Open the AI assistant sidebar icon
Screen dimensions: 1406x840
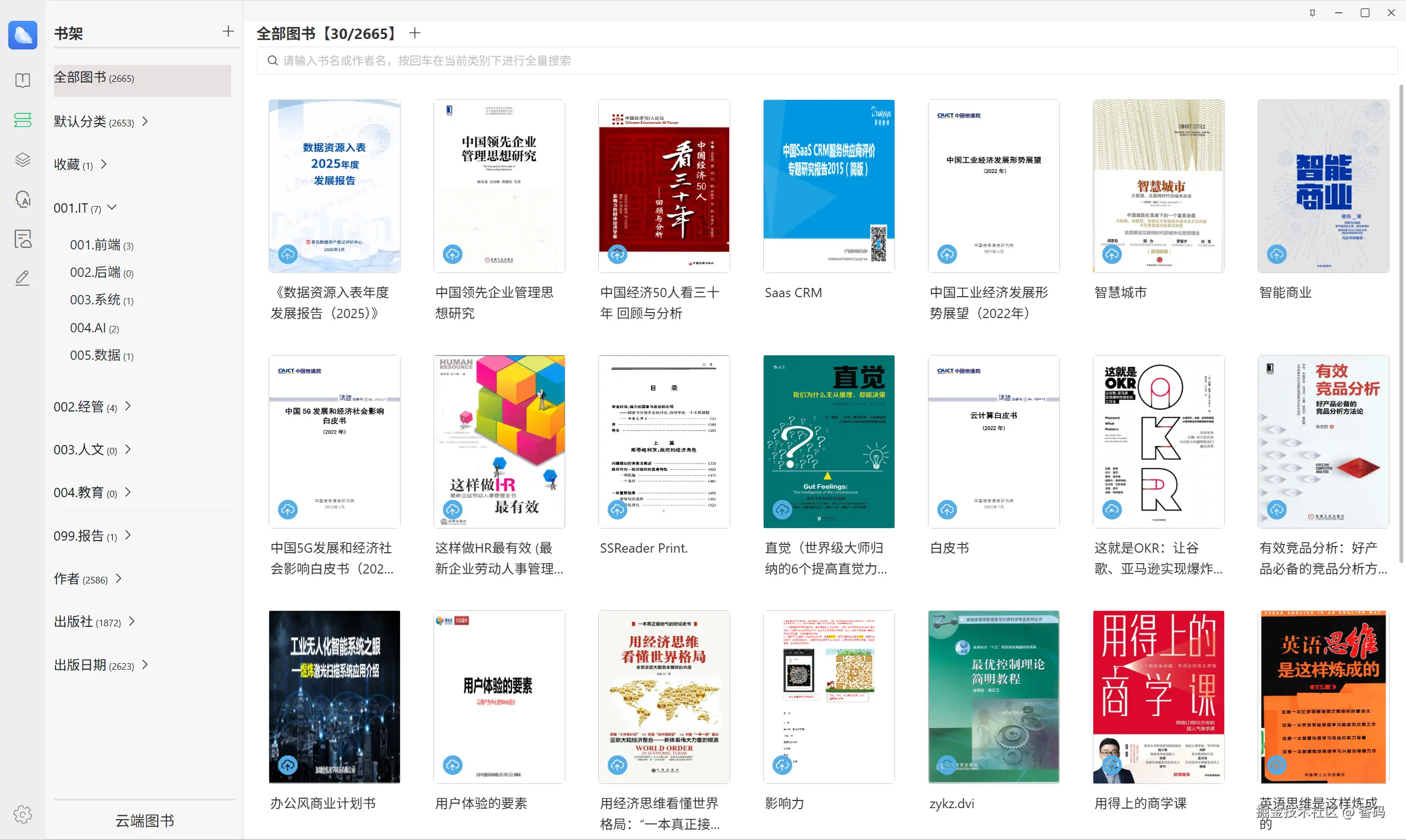click(23, 199)
